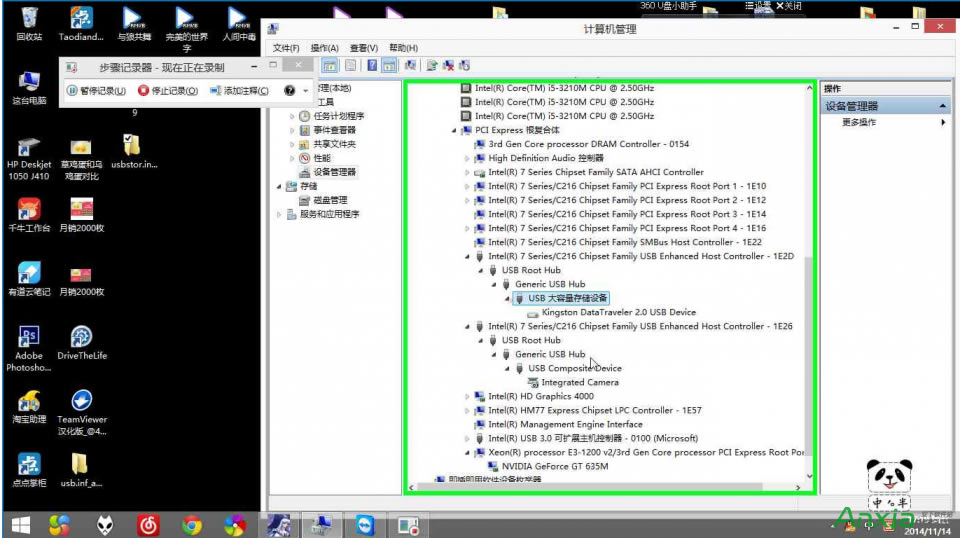Open the 查看(V) menu
960x538 pixels.
(364, 48)
